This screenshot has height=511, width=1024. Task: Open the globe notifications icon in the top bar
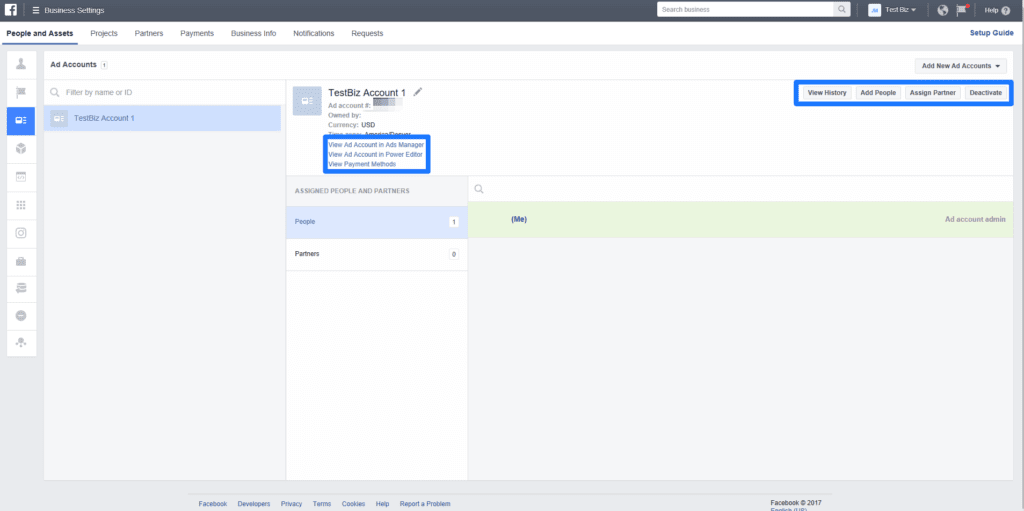point(942,10)
